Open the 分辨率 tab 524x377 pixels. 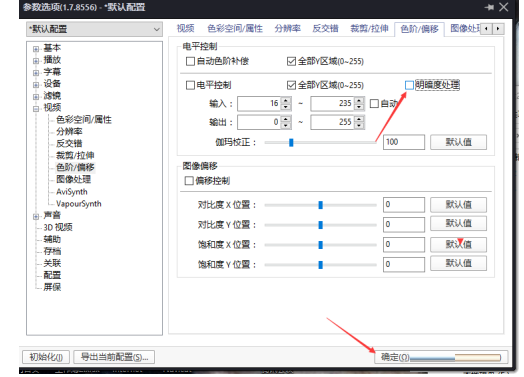click(287, 29)
